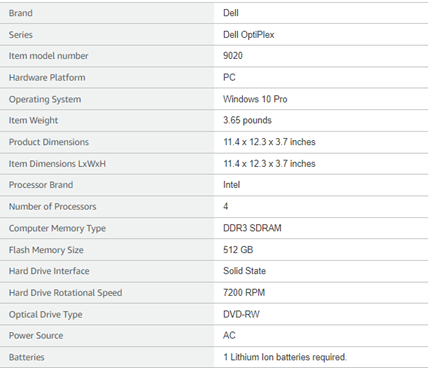Select the Hard Drive Rotational Speed label
429x368 pixels.
click(x=65, y=293)
